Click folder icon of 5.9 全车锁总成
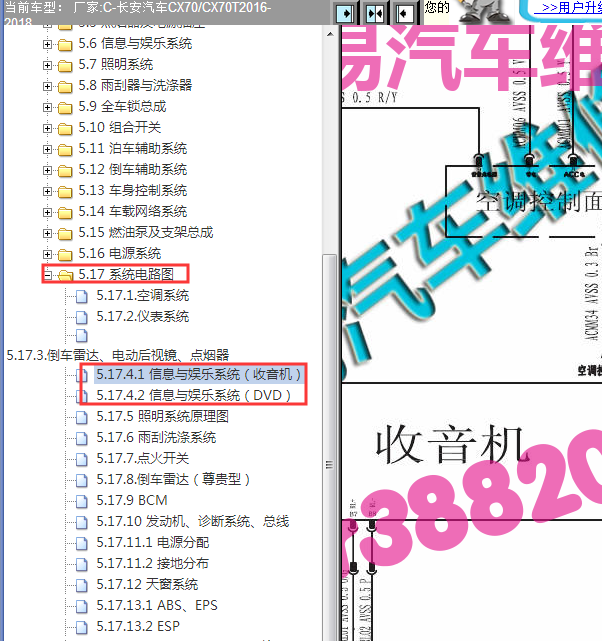 [x=65, y=108]
